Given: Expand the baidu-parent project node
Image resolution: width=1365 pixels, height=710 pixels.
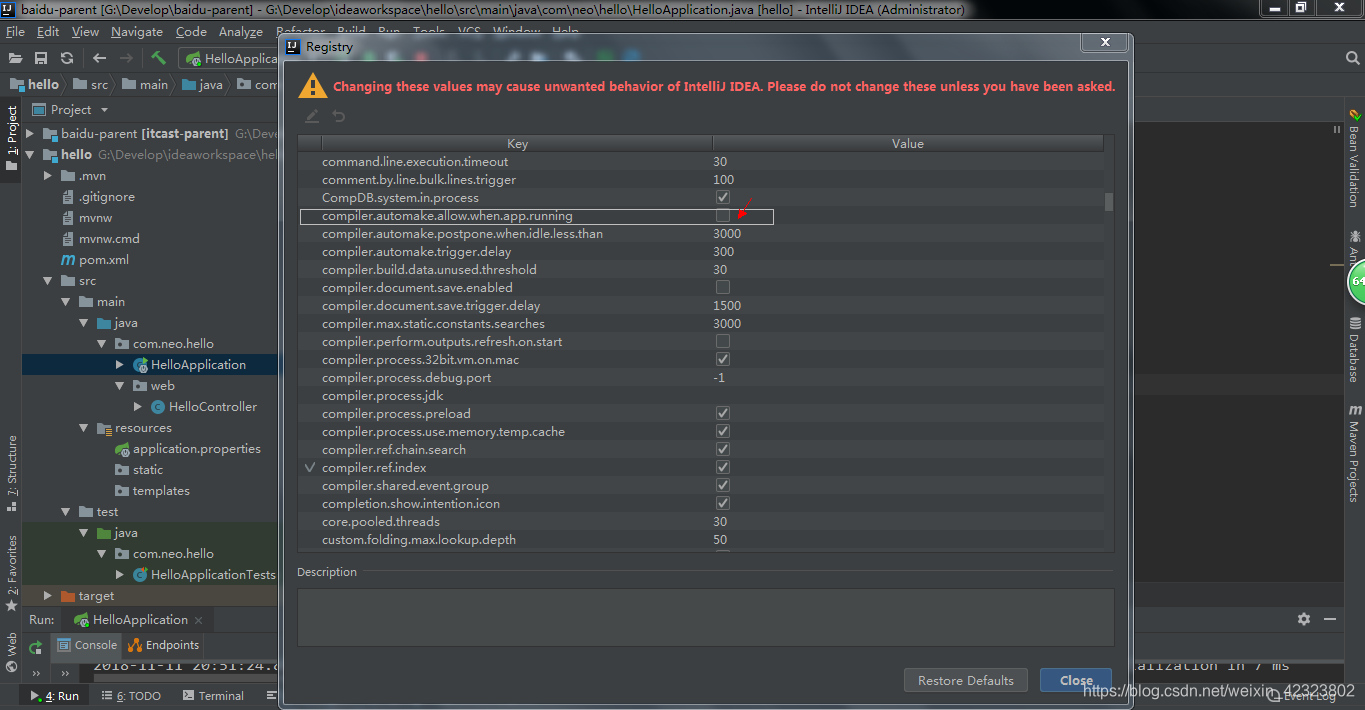Looking at the screenshot, I should 30,134.
